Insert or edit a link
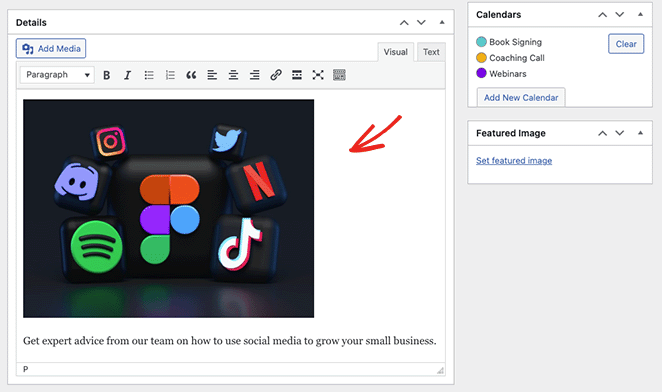Image resolution: width=662 pixels, height=392 pixels. coord(276,75)
